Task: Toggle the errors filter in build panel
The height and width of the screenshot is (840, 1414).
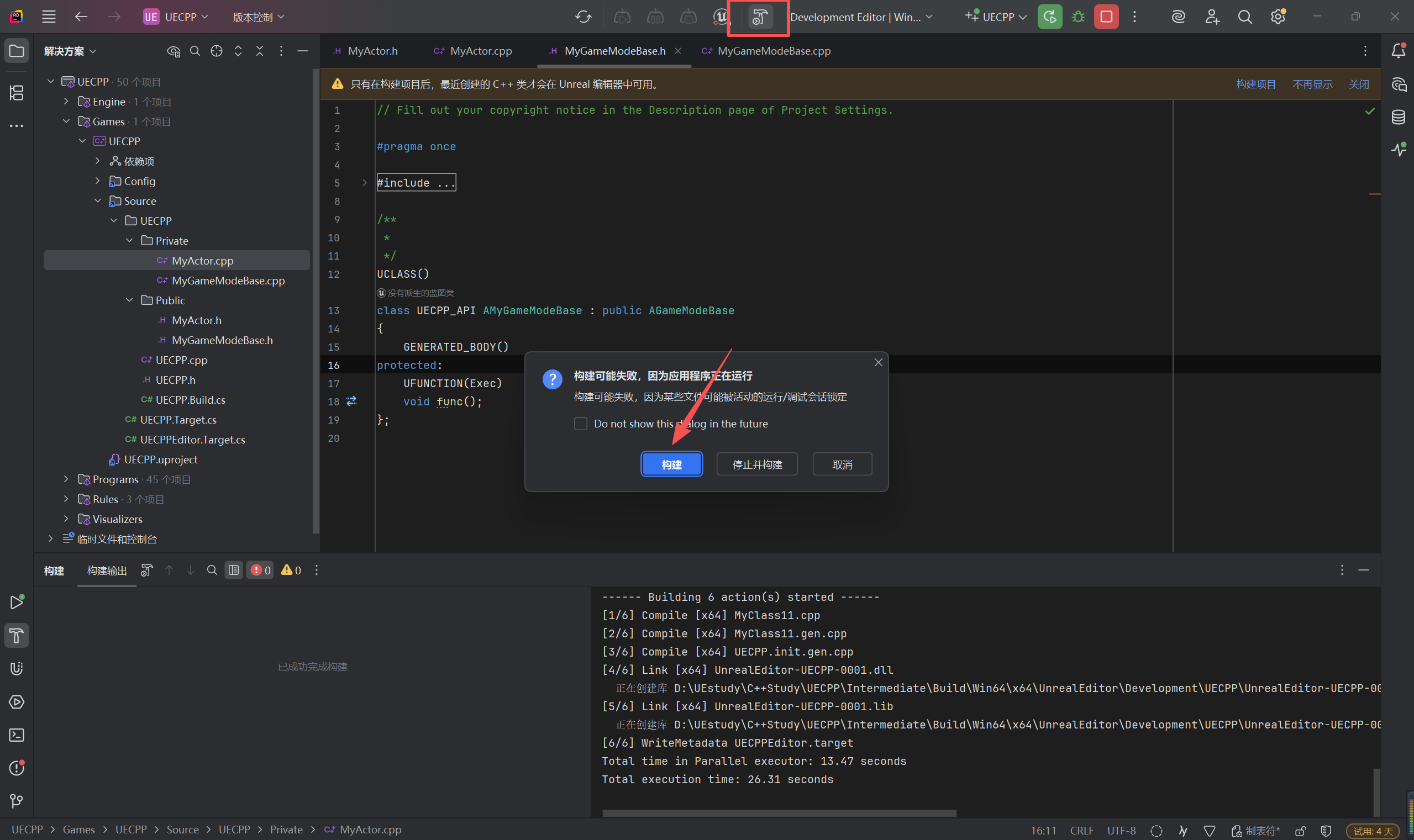Action: pos(260,570)
